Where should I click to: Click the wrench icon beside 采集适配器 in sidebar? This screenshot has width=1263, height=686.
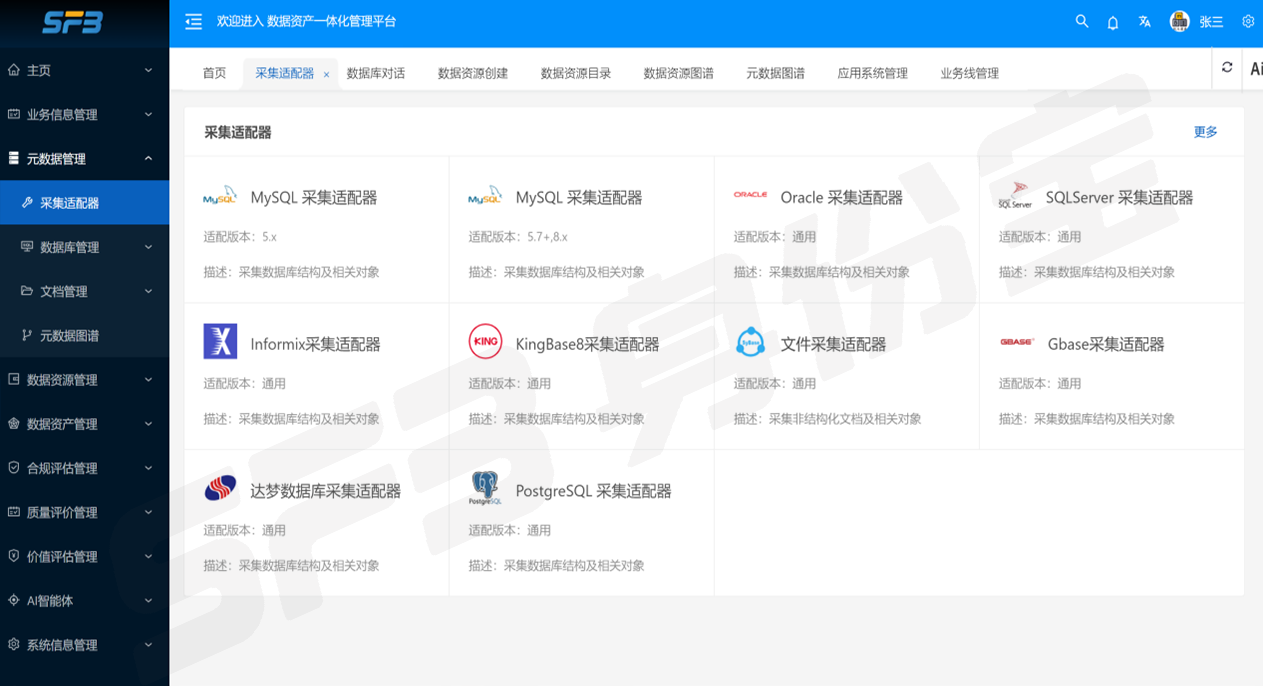(28, 202)
